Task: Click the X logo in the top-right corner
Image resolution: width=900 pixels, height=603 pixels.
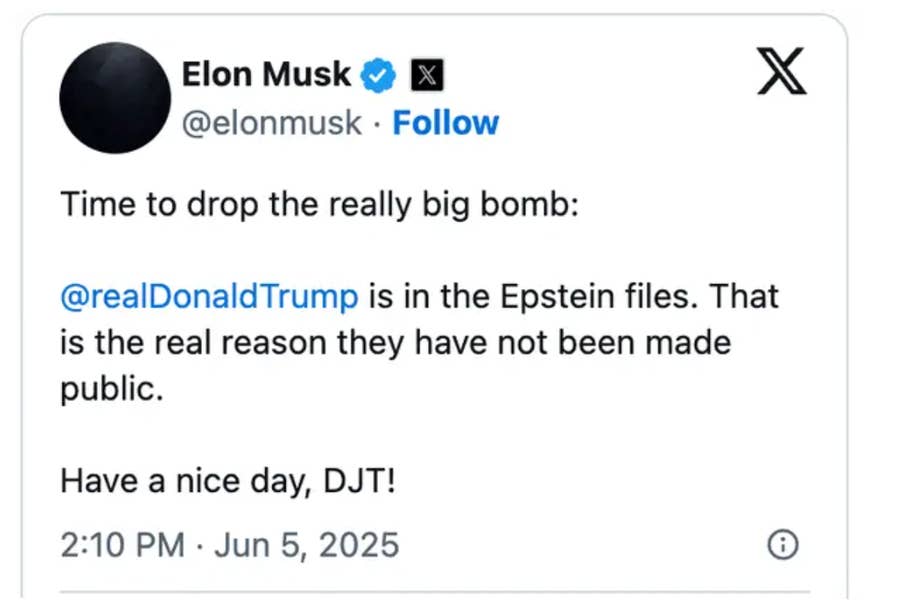Action: click(x=782, y=72)
